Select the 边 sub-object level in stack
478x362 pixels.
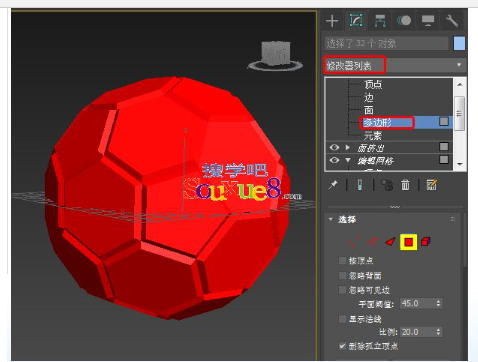tap(369, 97)
